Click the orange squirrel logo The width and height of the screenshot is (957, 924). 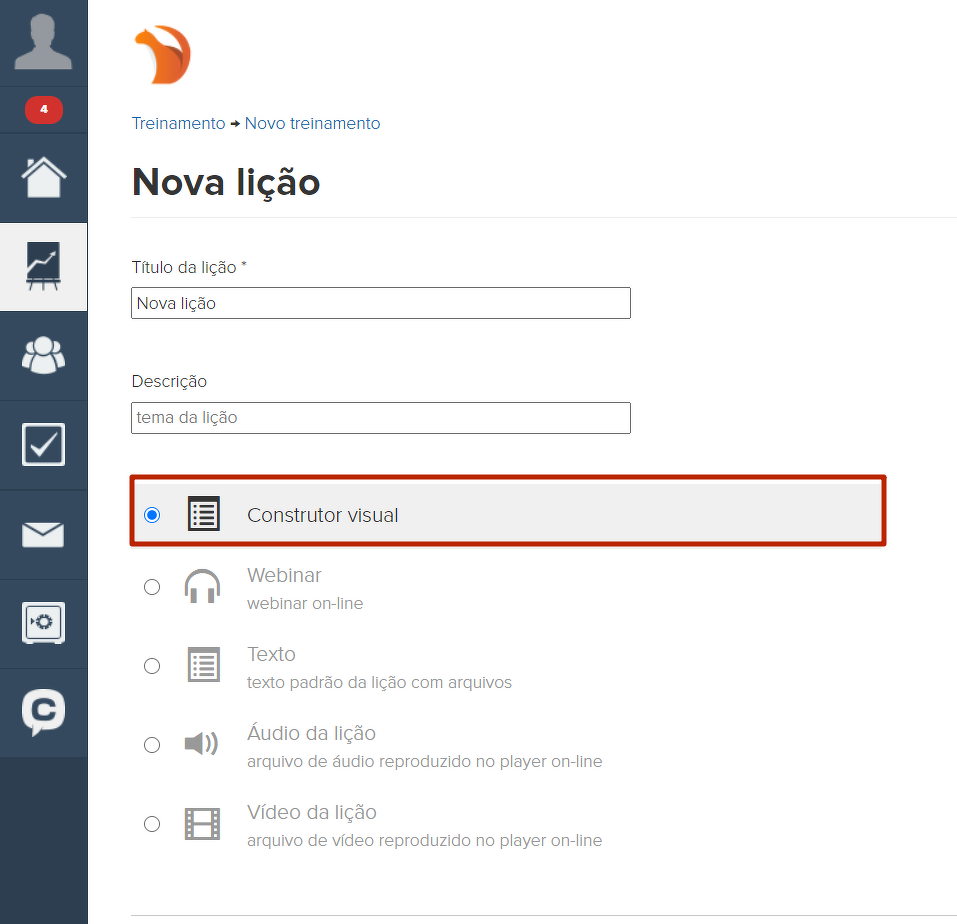click(162, 55)
